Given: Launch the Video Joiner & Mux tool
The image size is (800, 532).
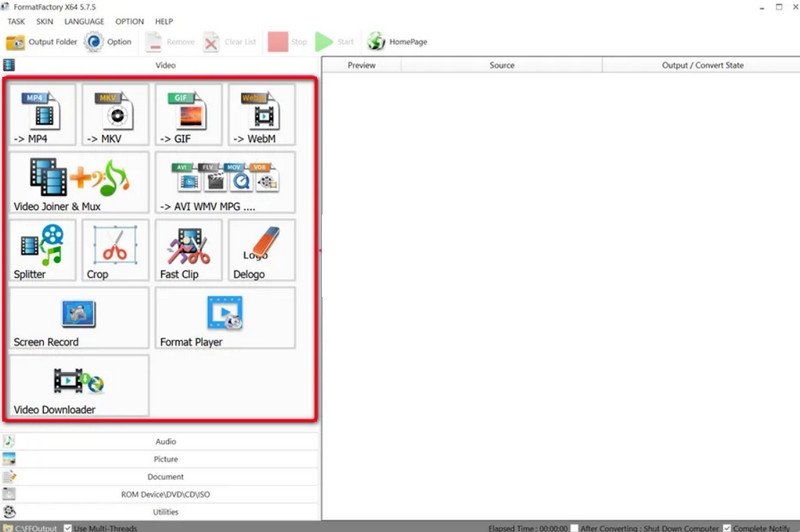Looking at the screenshot, I should (79, 182).
